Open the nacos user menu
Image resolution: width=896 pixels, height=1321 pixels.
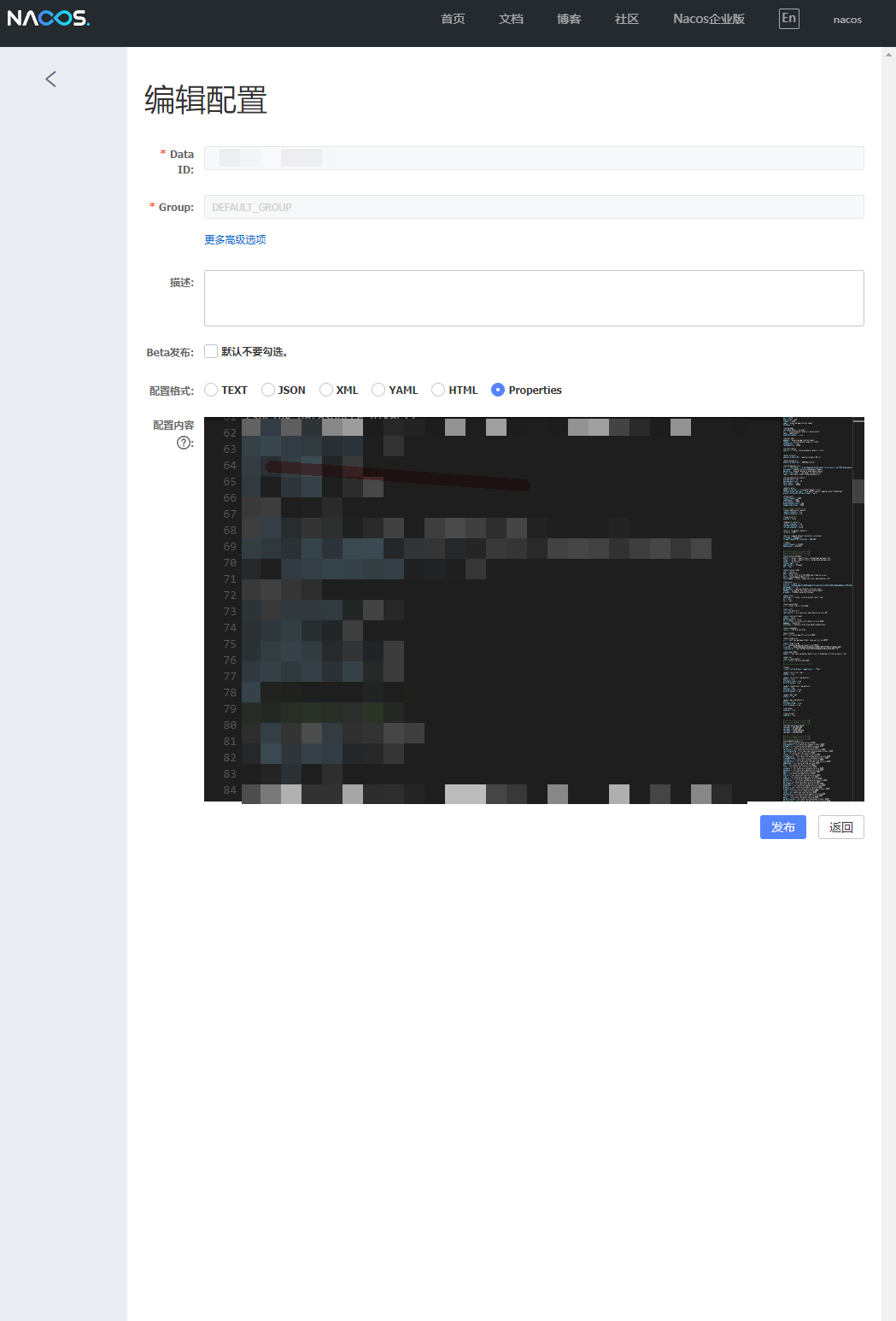(847, 19)
